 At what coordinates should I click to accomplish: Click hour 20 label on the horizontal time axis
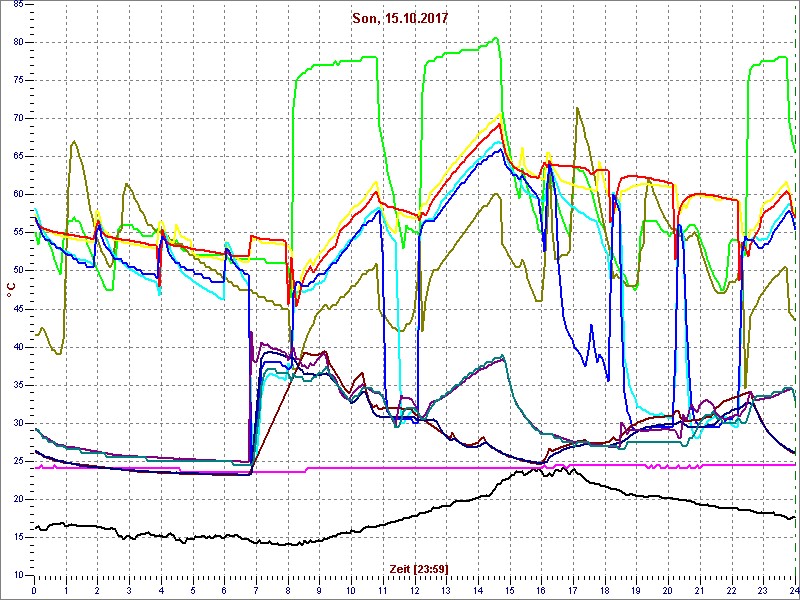pyautogui.click(x=668, y=591)
